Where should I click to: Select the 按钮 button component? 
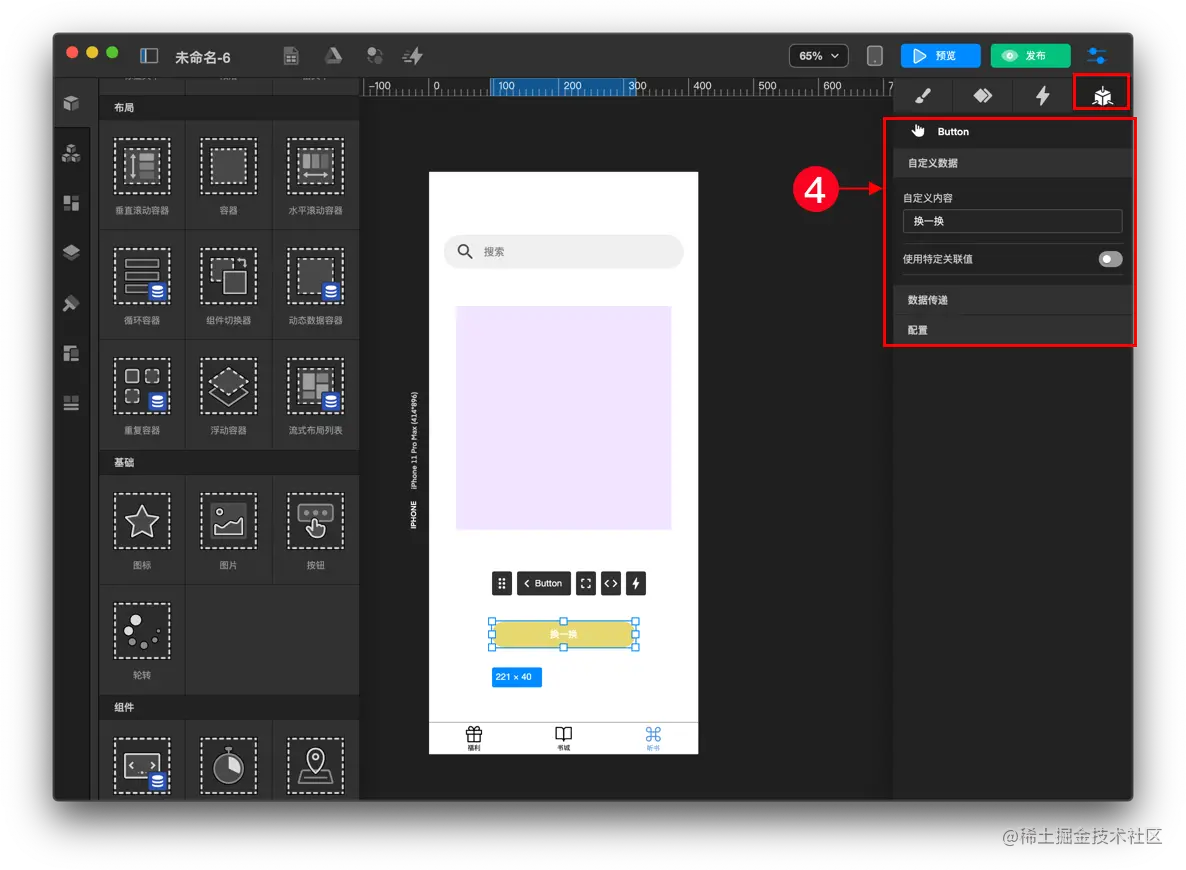coord(315,529)
